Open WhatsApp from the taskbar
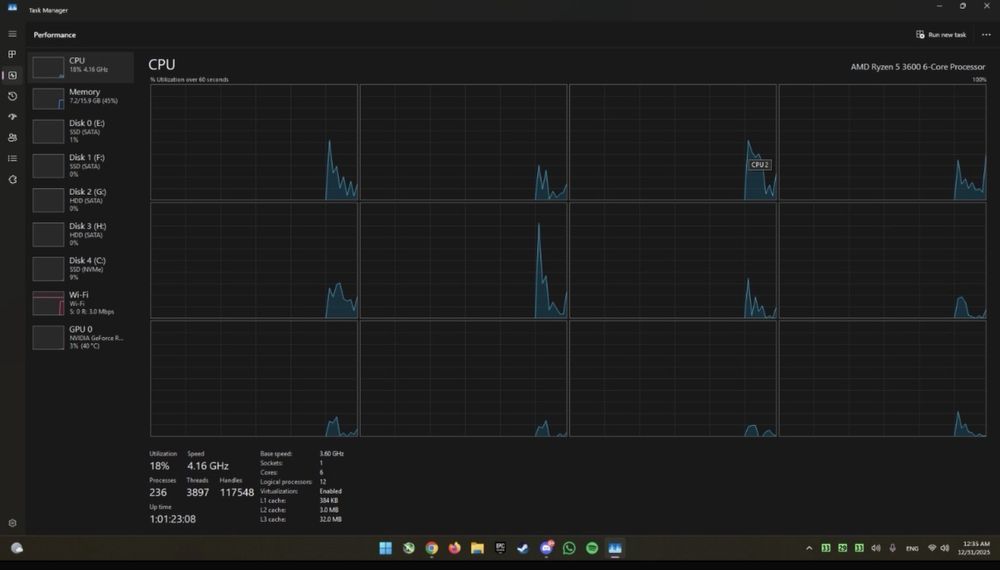This screenshot has width=1000, height=570. [569, 548]
